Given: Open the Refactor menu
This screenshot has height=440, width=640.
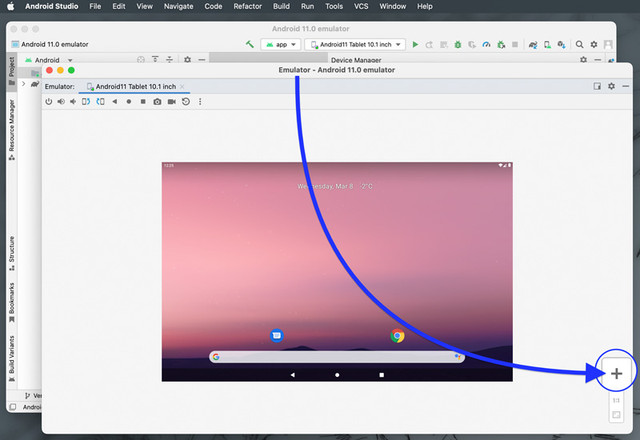Looking at the screenshot, I should coord(247,6).
